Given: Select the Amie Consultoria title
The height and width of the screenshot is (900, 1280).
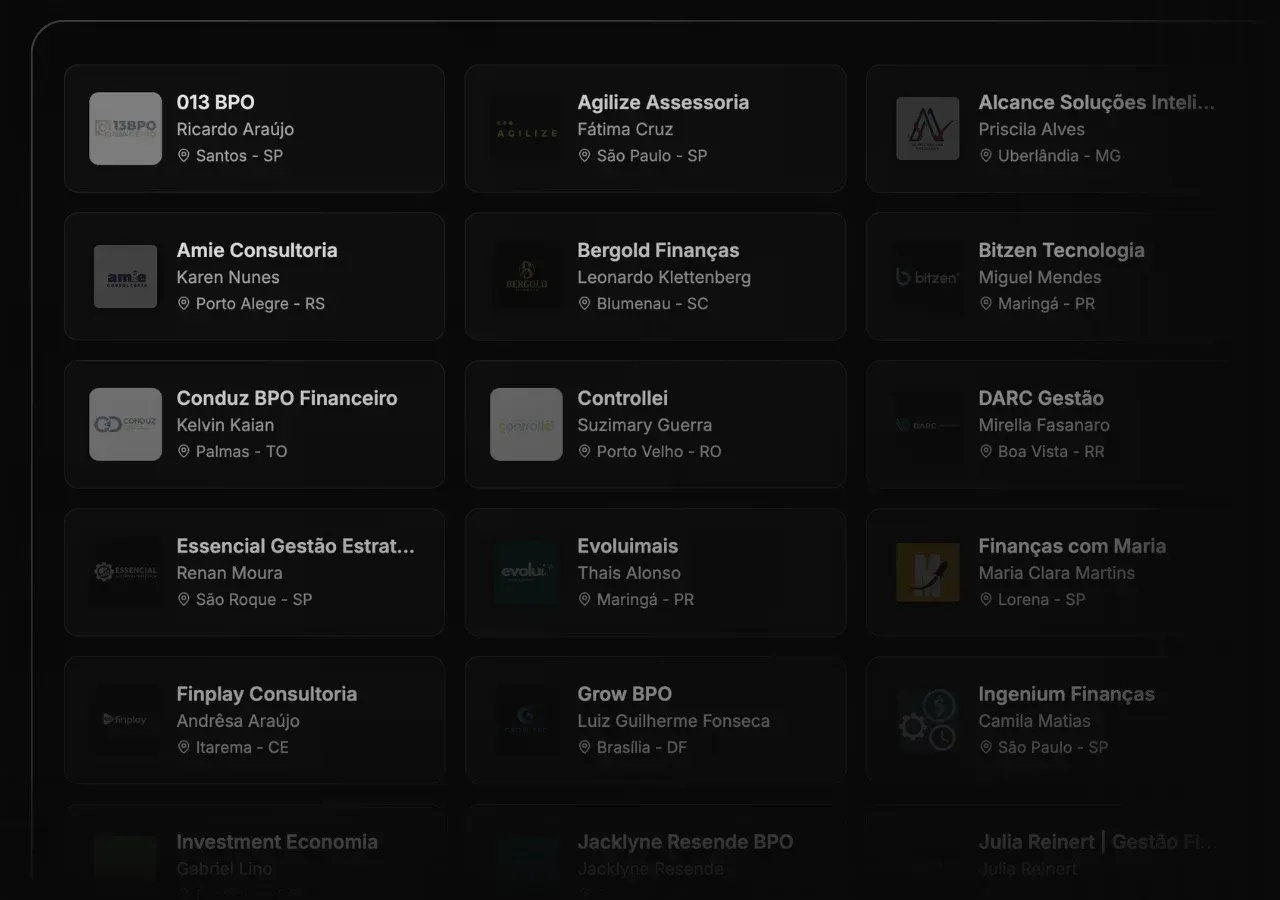Looking at the screenshot, I should pyautogui.click(x=257, y=250).
